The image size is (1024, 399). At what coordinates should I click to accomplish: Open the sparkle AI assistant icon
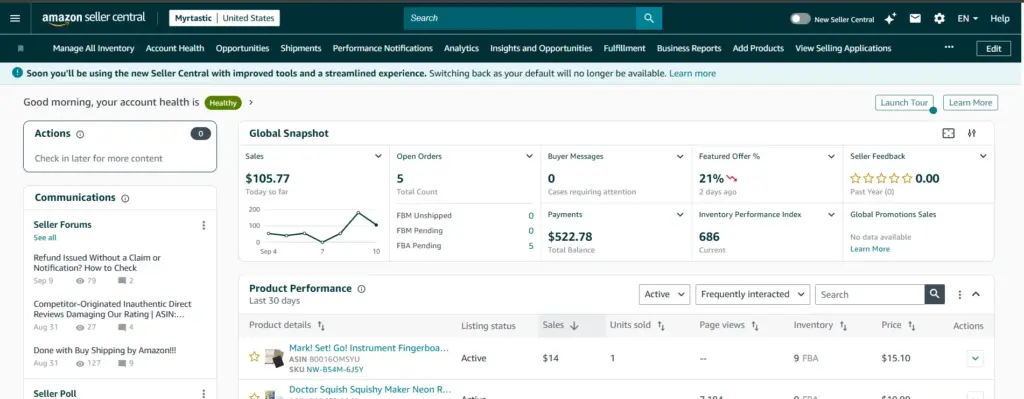point(889,19)
